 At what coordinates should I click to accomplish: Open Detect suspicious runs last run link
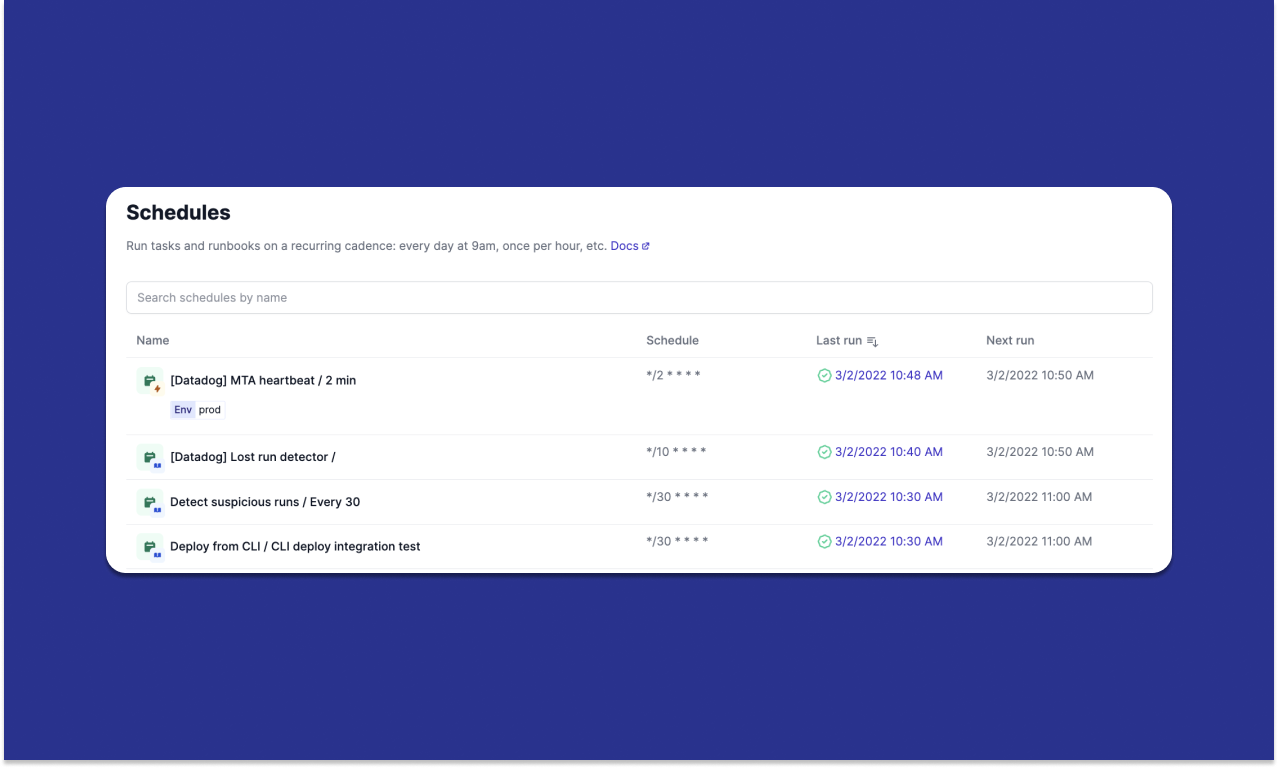point(889,497)
